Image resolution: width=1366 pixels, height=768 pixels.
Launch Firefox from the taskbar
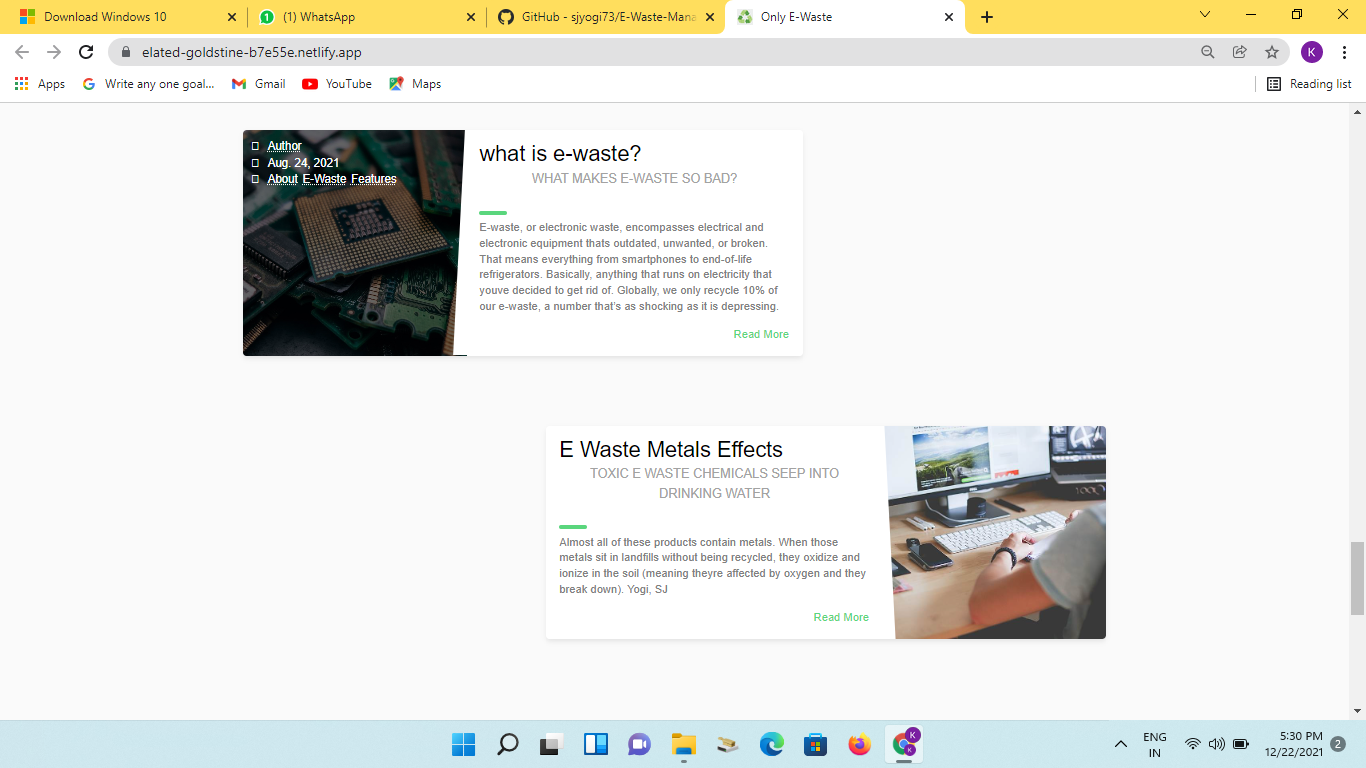coord(858,744)
